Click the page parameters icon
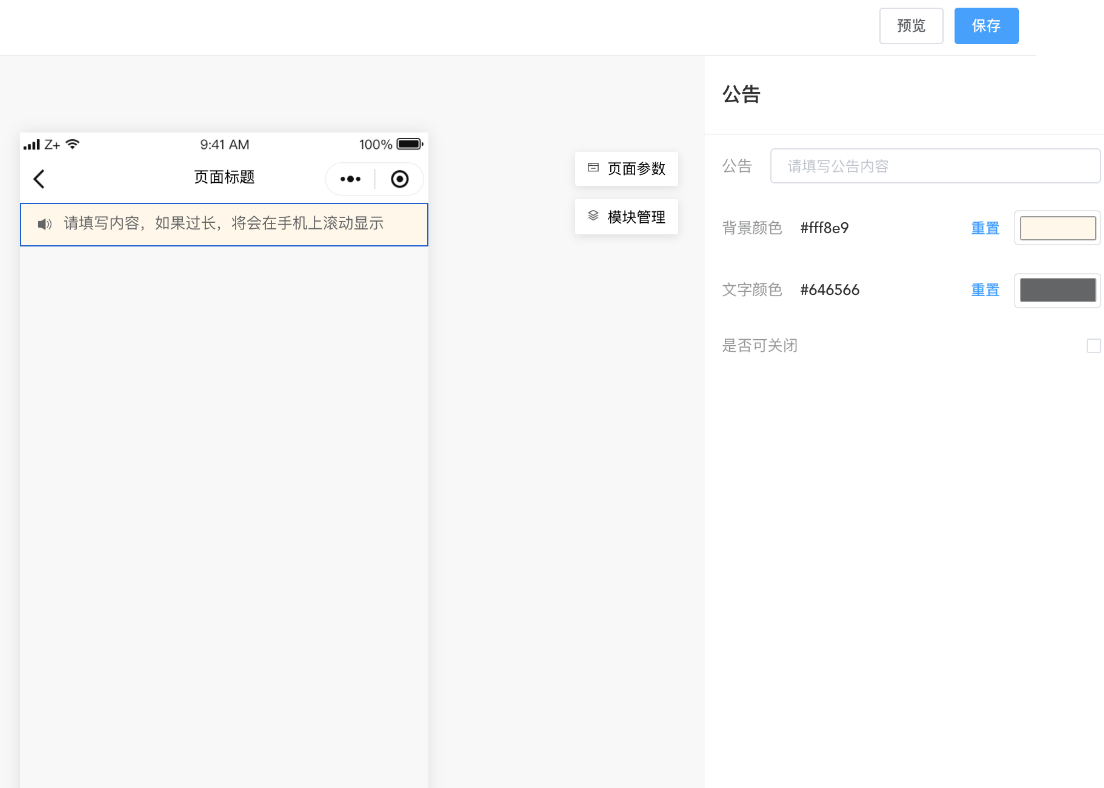Viewport: 1104px width, 788px height. pos(593,168)
